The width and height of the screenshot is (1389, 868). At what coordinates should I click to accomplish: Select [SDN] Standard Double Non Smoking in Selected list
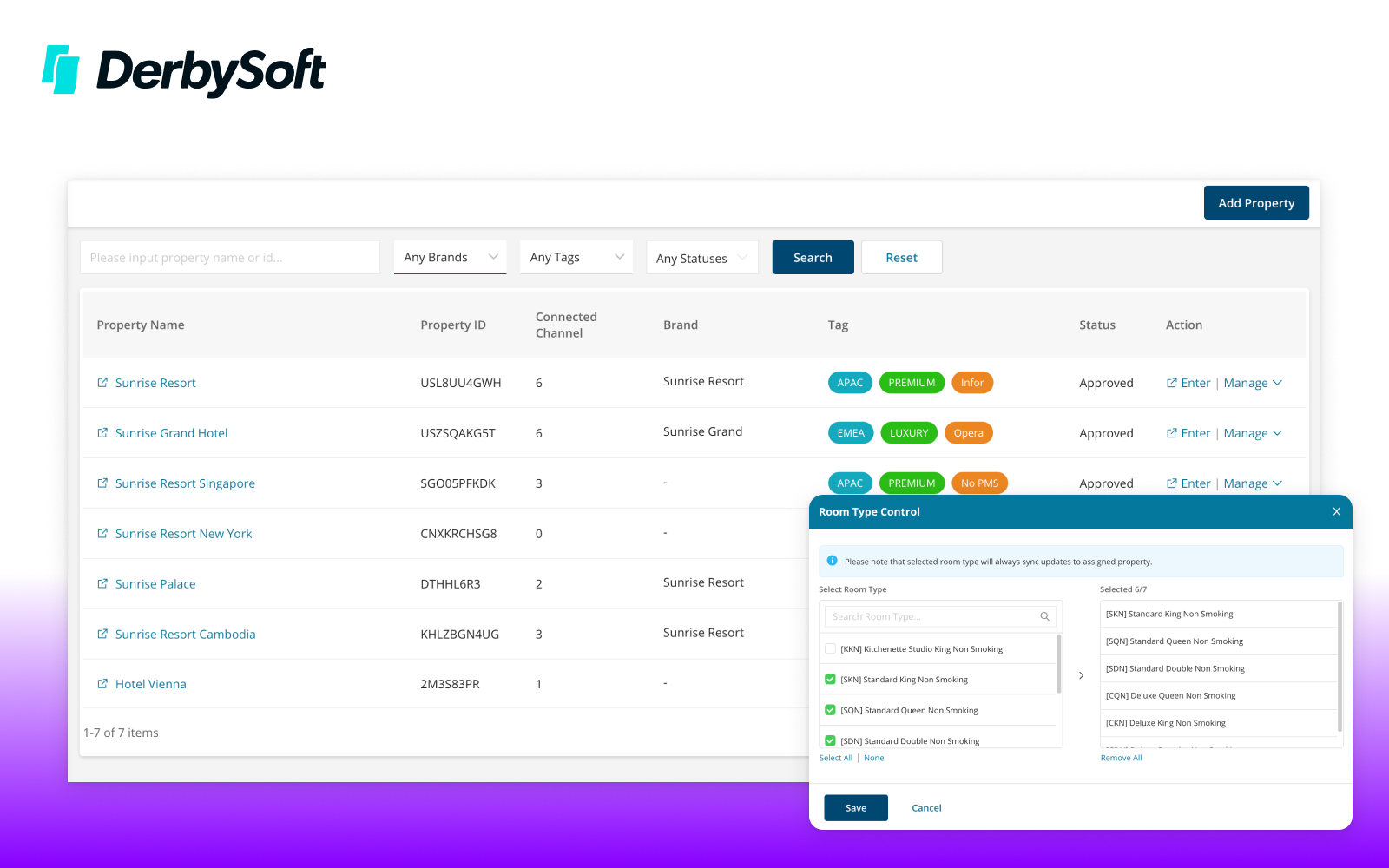(1219, 668)
